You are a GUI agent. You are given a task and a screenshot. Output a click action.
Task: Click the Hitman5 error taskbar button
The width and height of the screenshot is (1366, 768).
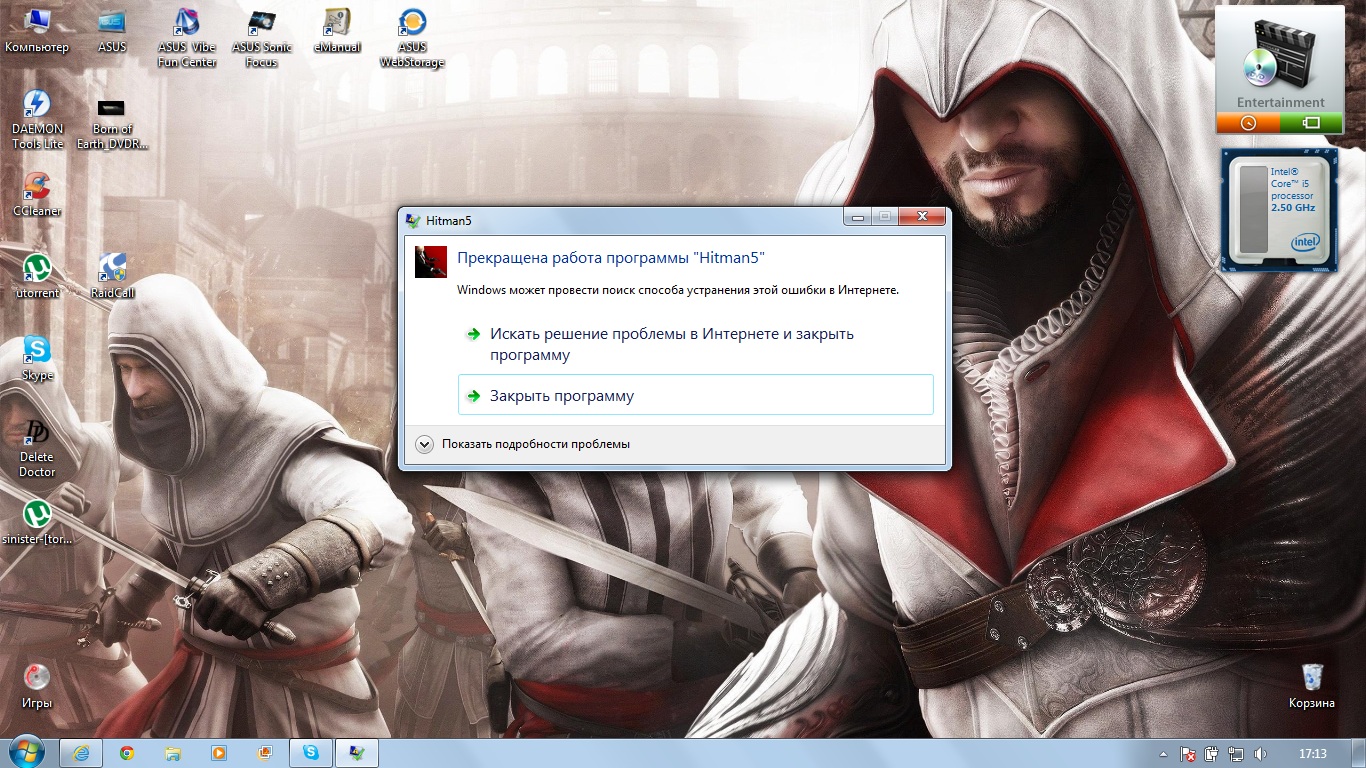[357, 753]
